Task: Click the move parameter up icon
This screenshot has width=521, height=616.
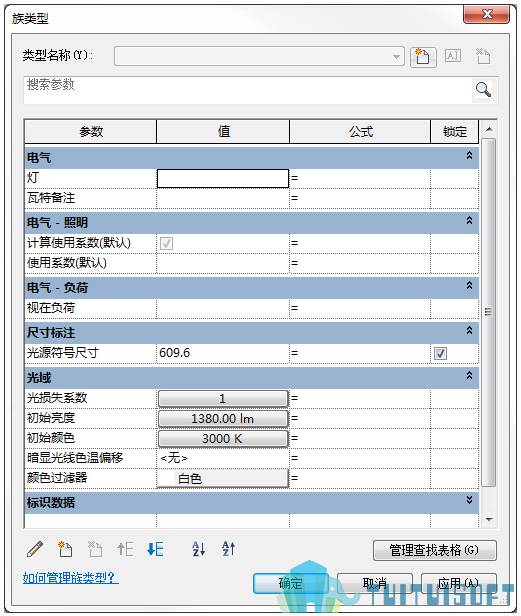Action: [125, 549]
